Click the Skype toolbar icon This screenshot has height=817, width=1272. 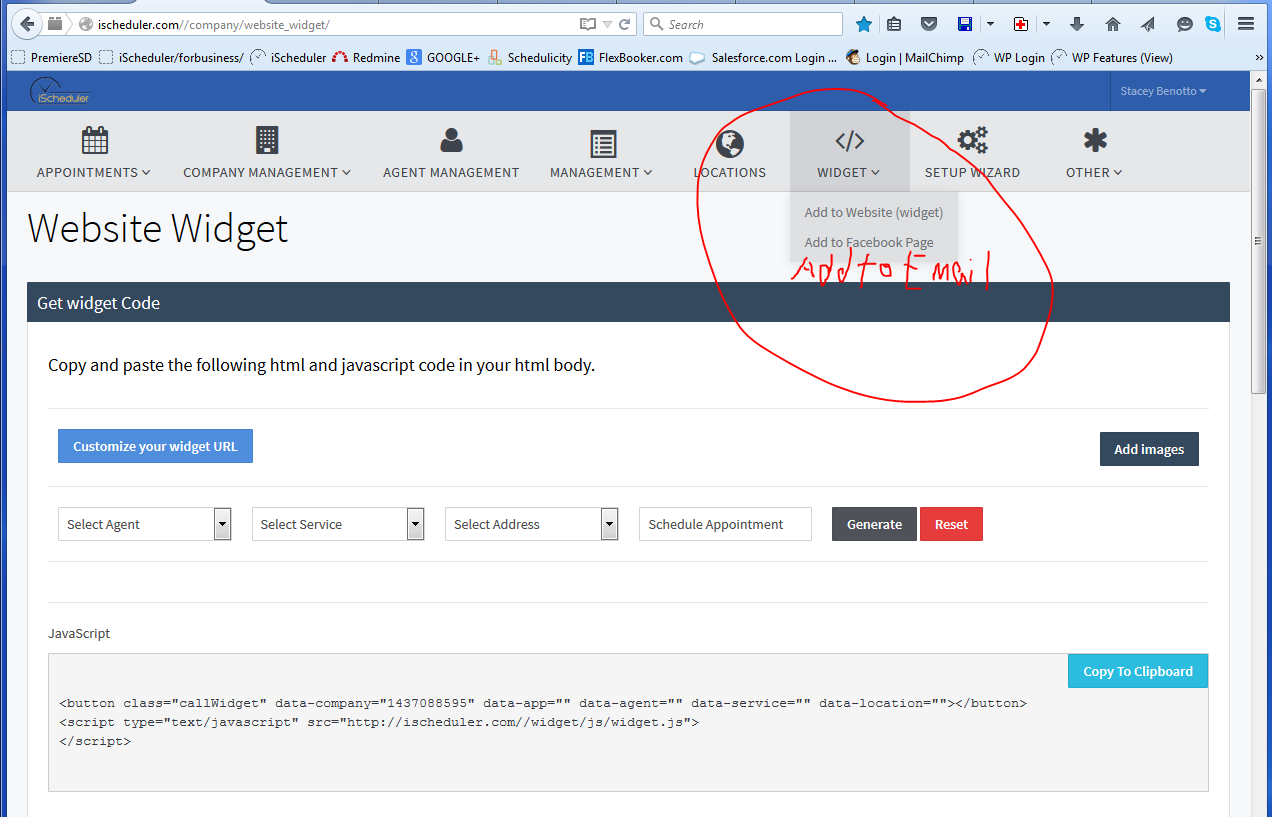[1212, 24]
